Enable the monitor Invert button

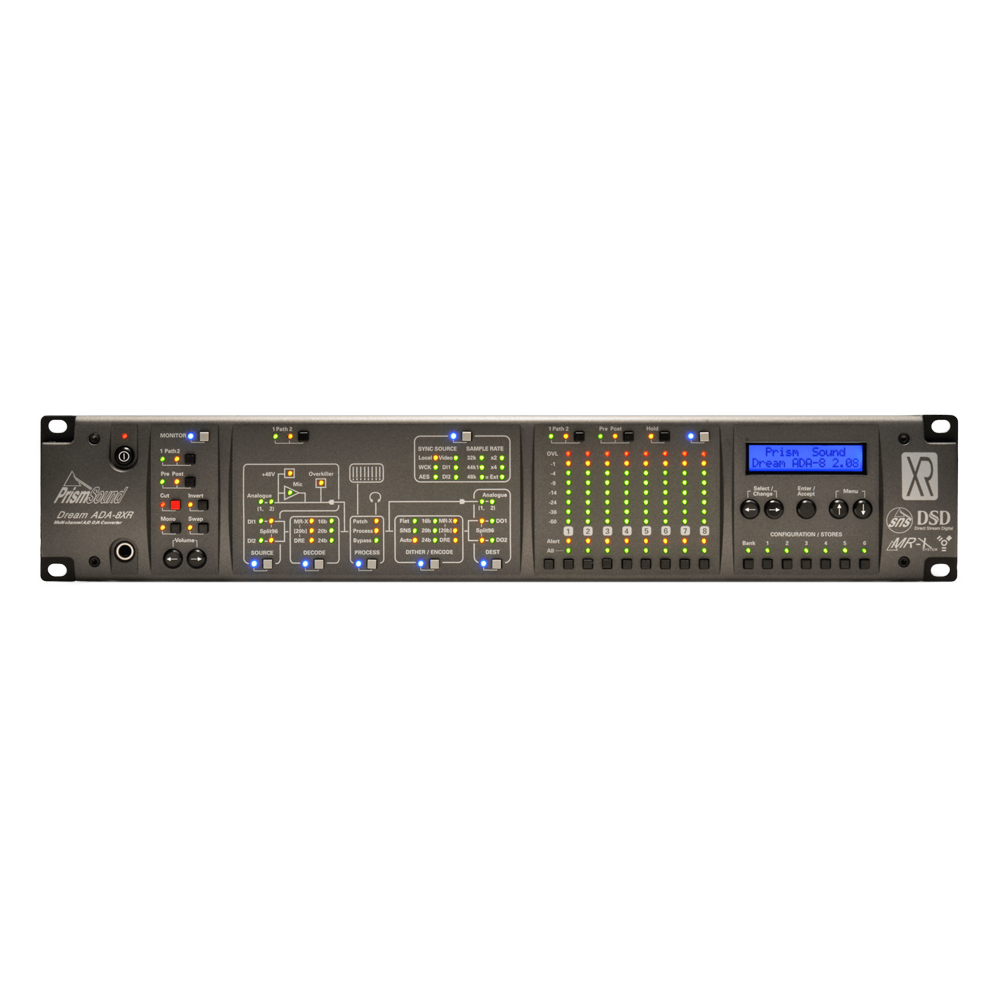pyautogui.click(x=203, y=506)
